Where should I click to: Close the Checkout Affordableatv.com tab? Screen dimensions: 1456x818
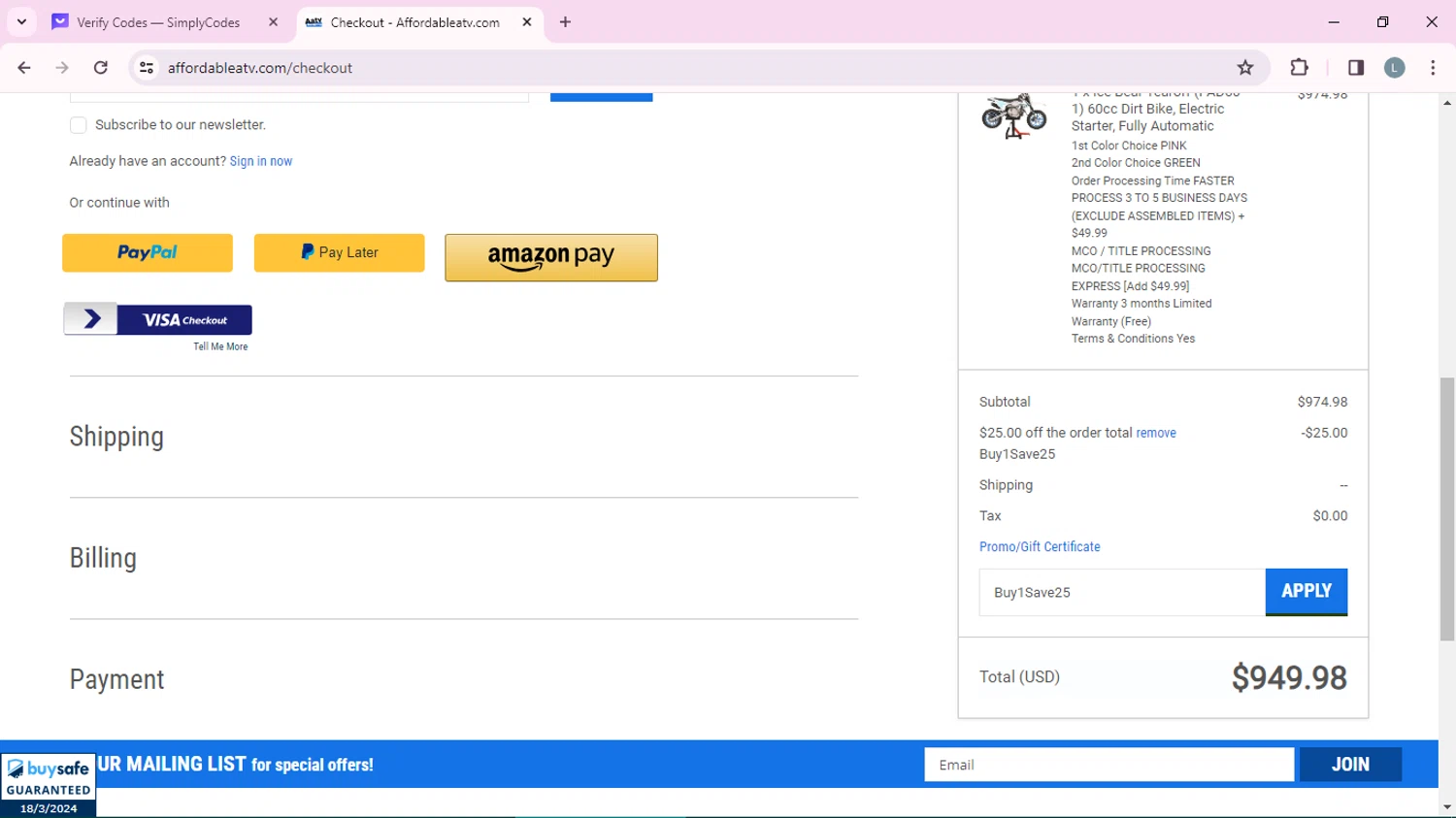click(527, 22)
